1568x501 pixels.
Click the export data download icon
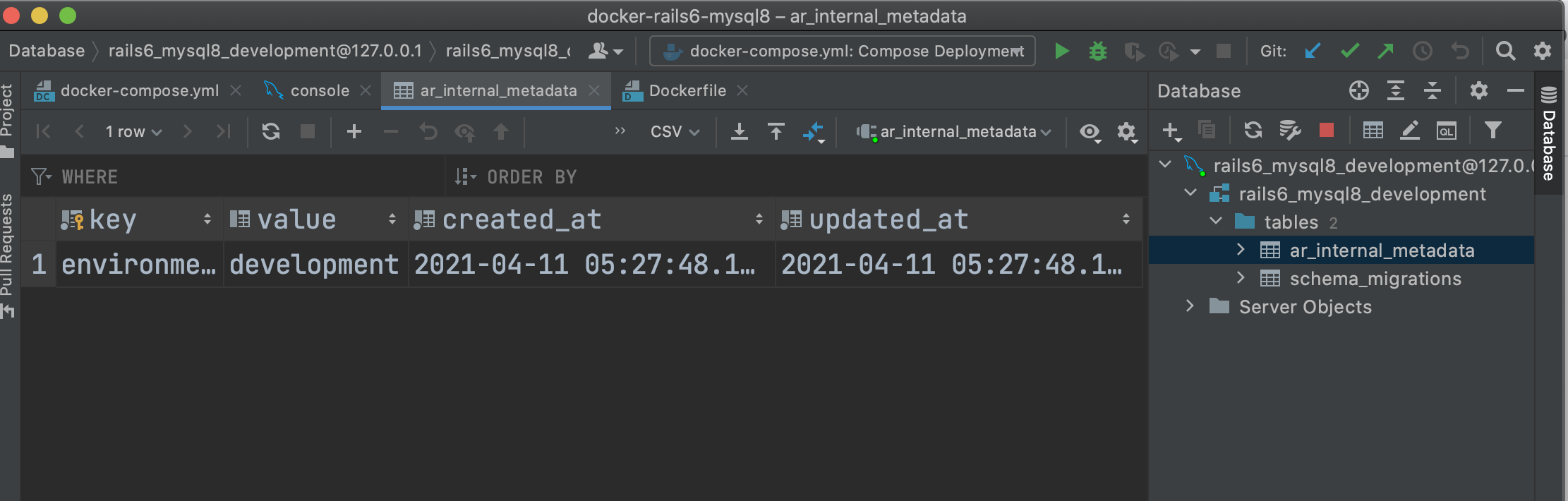click(x=739, y=132)
